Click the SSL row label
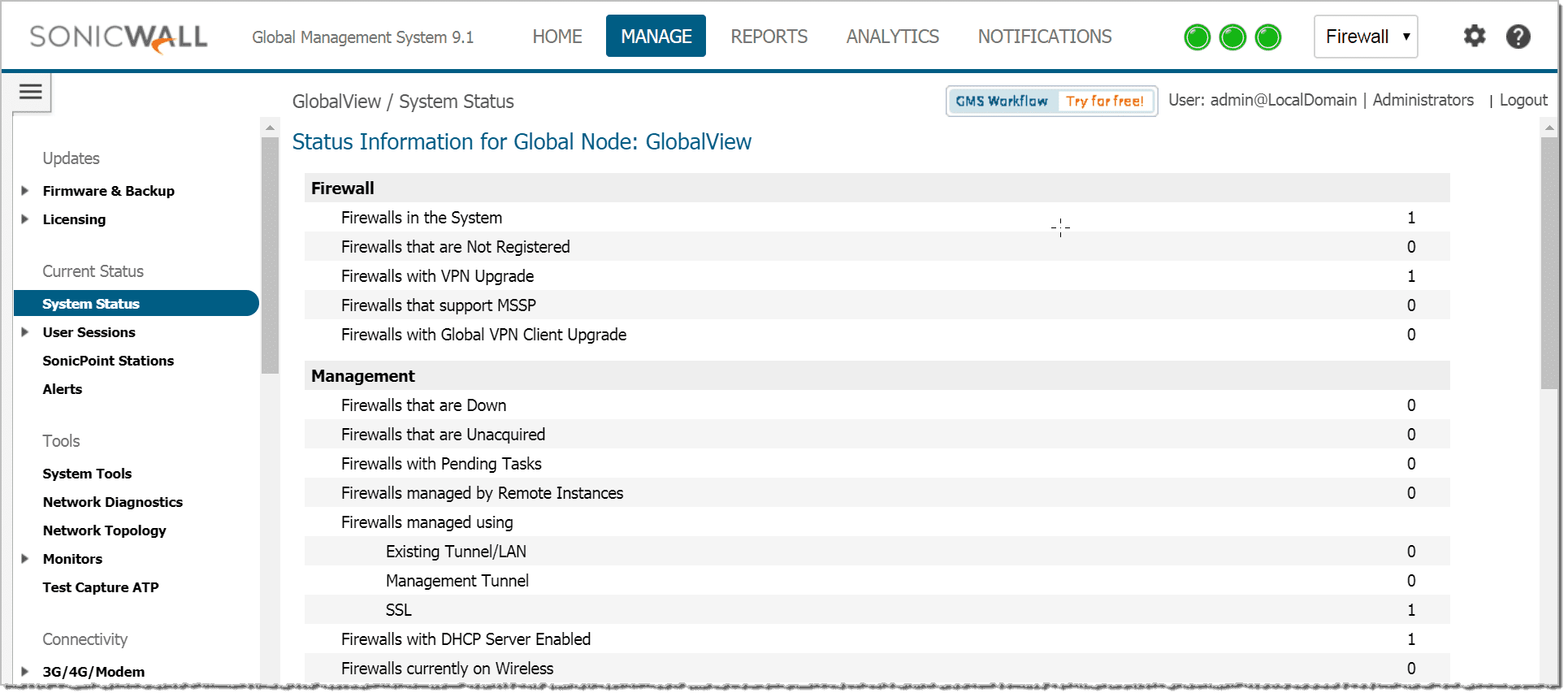The height and width of the screenshot is (697, 1568). [398, 610]
